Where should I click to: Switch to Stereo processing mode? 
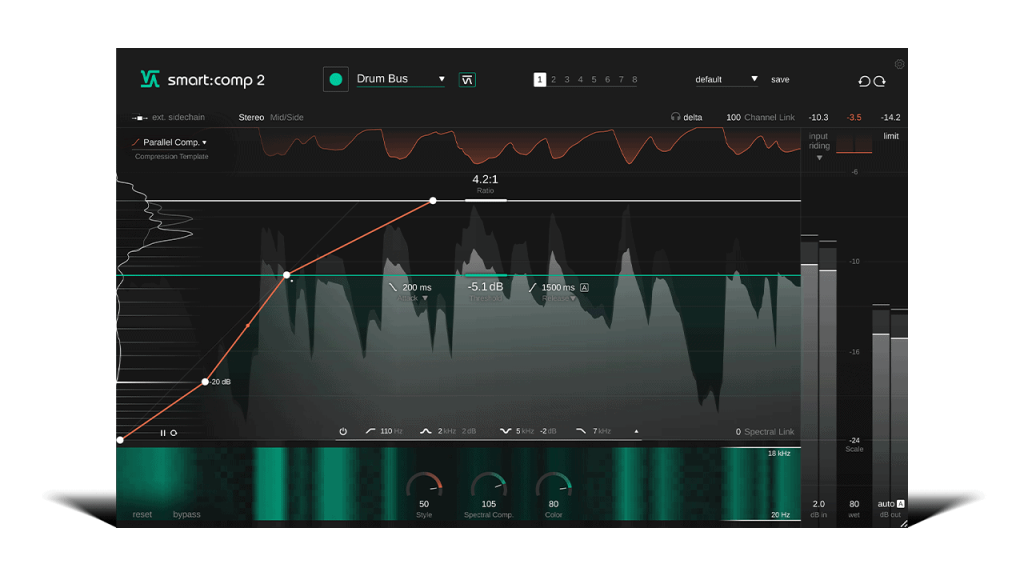click(x=251, y=118)
